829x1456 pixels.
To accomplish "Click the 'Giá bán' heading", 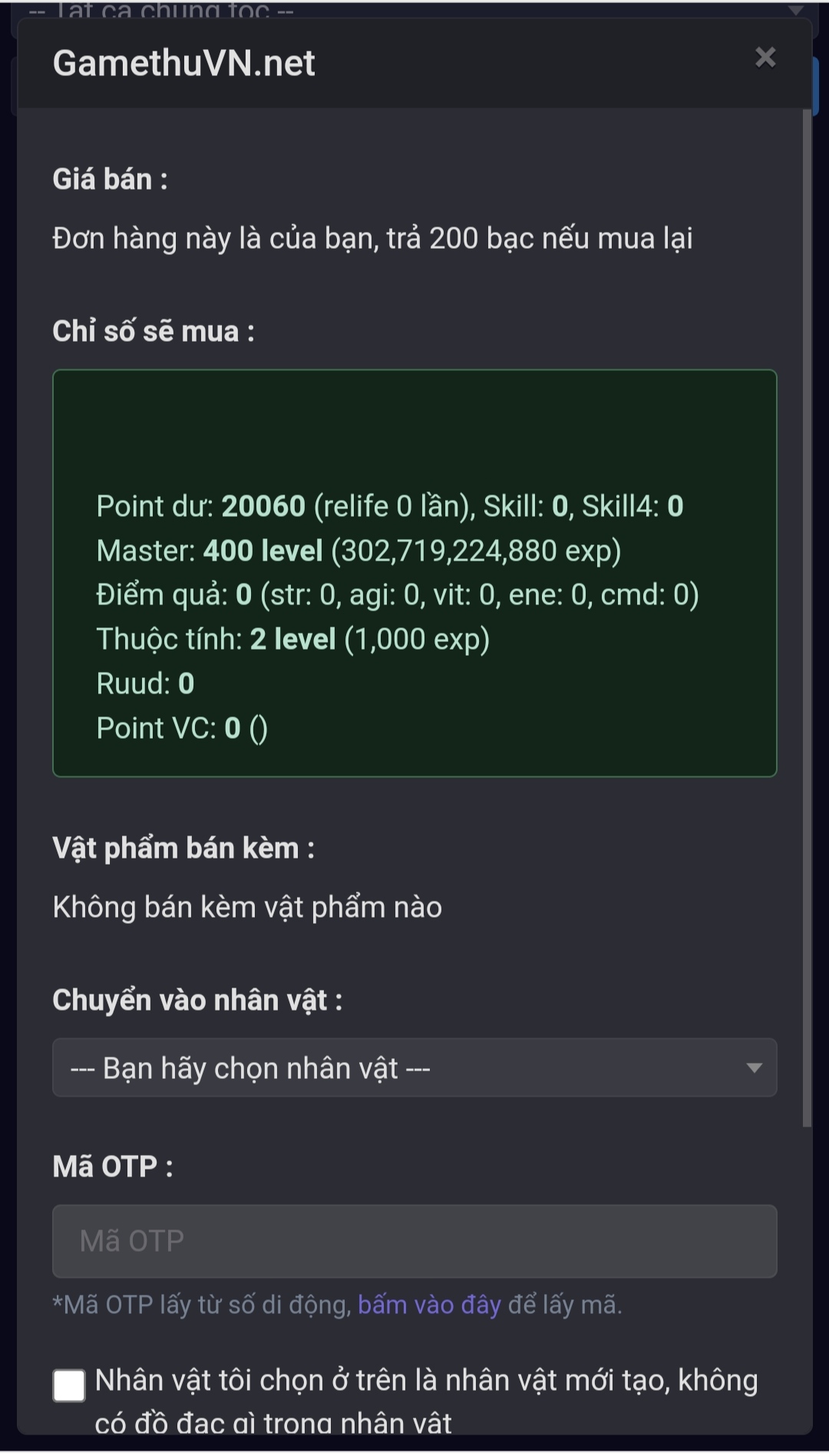I will (110, 179).
